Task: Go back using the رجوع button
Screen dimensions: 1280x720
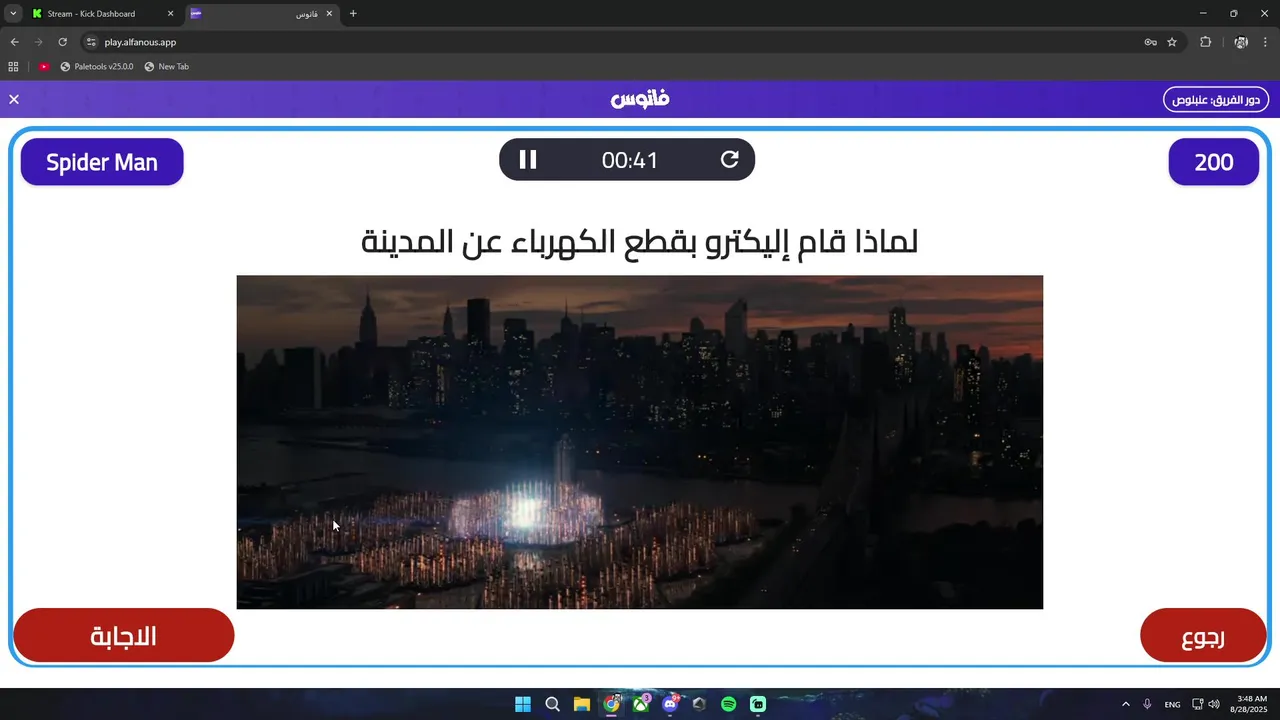Action: (x=1203, y=636)
